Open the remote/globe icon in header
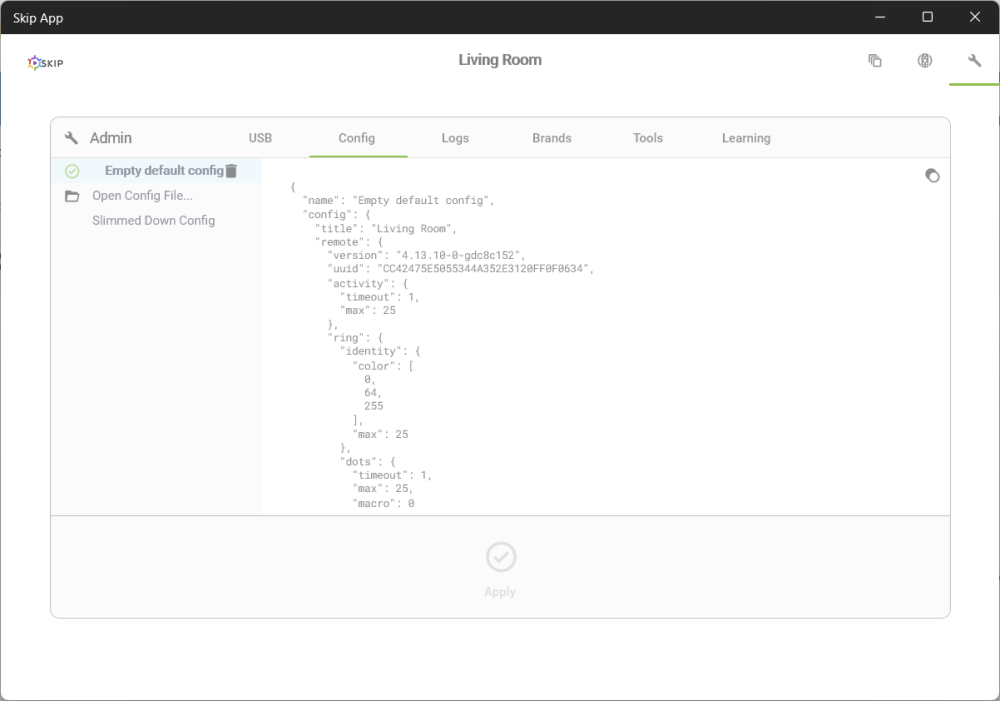The width and height of the screenshot is (1000, 701). [x=925, y=61]
